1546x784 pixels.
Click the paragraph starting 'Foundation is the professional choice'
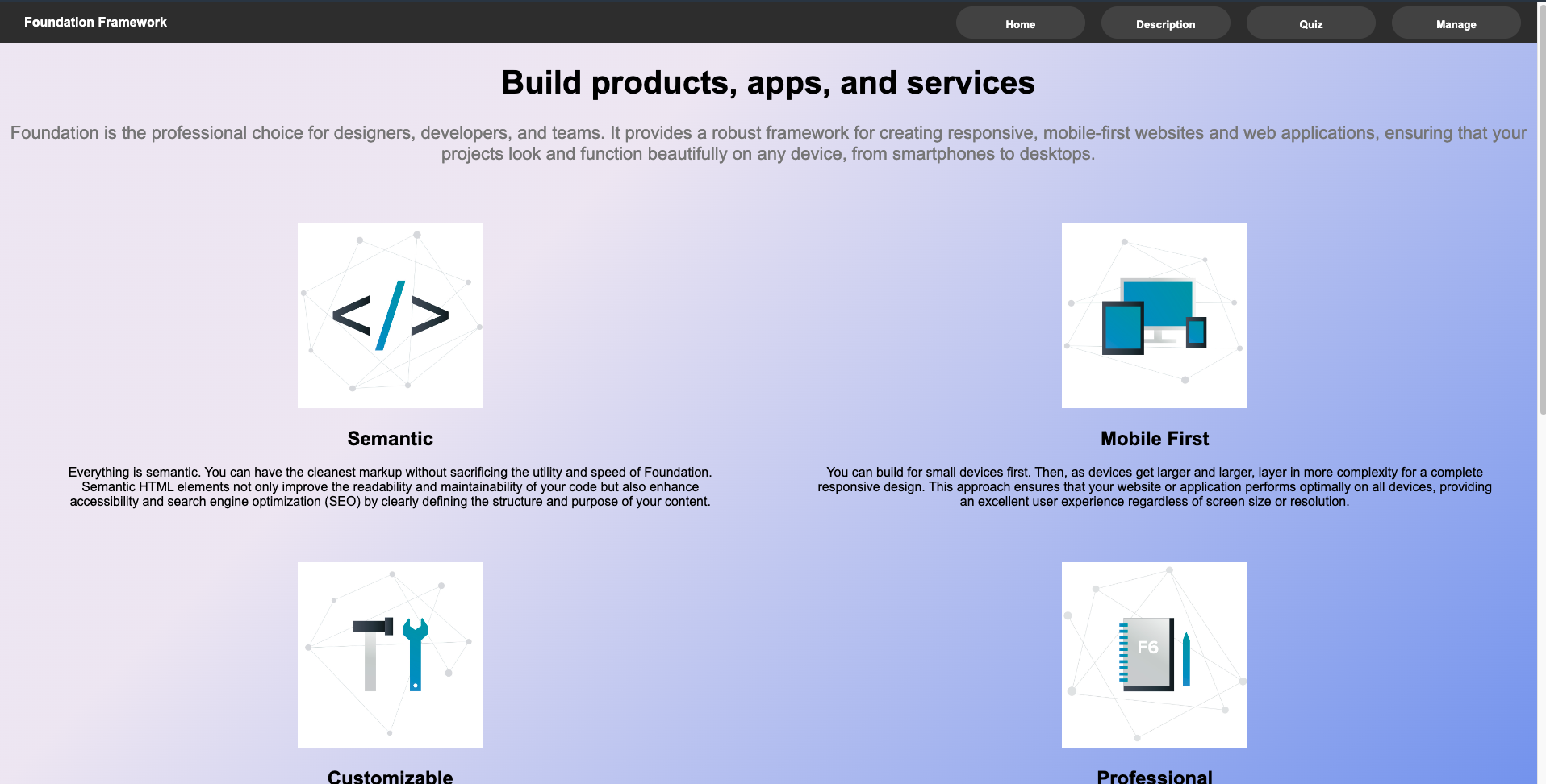tap(768, 143)
